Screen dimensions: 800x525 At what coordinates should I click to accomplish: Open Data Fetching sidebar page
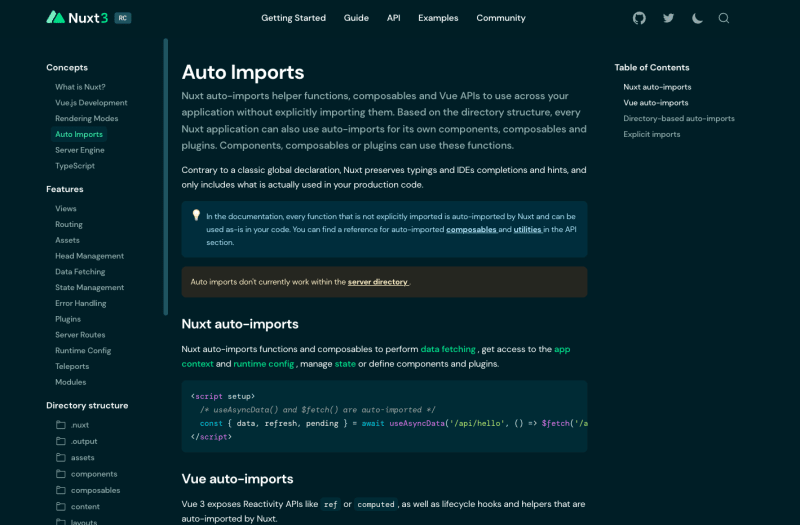80,271
